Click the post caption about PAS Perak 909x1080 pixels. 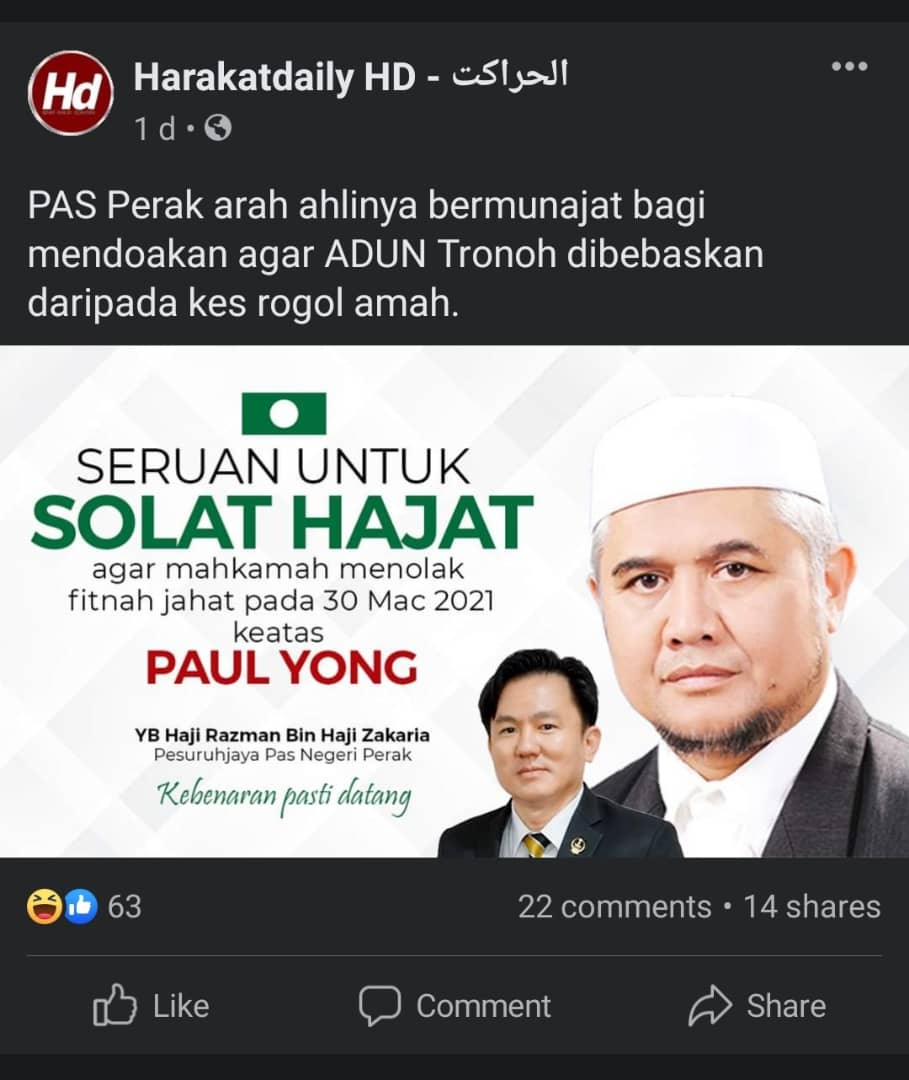click(x=396, y=254)
